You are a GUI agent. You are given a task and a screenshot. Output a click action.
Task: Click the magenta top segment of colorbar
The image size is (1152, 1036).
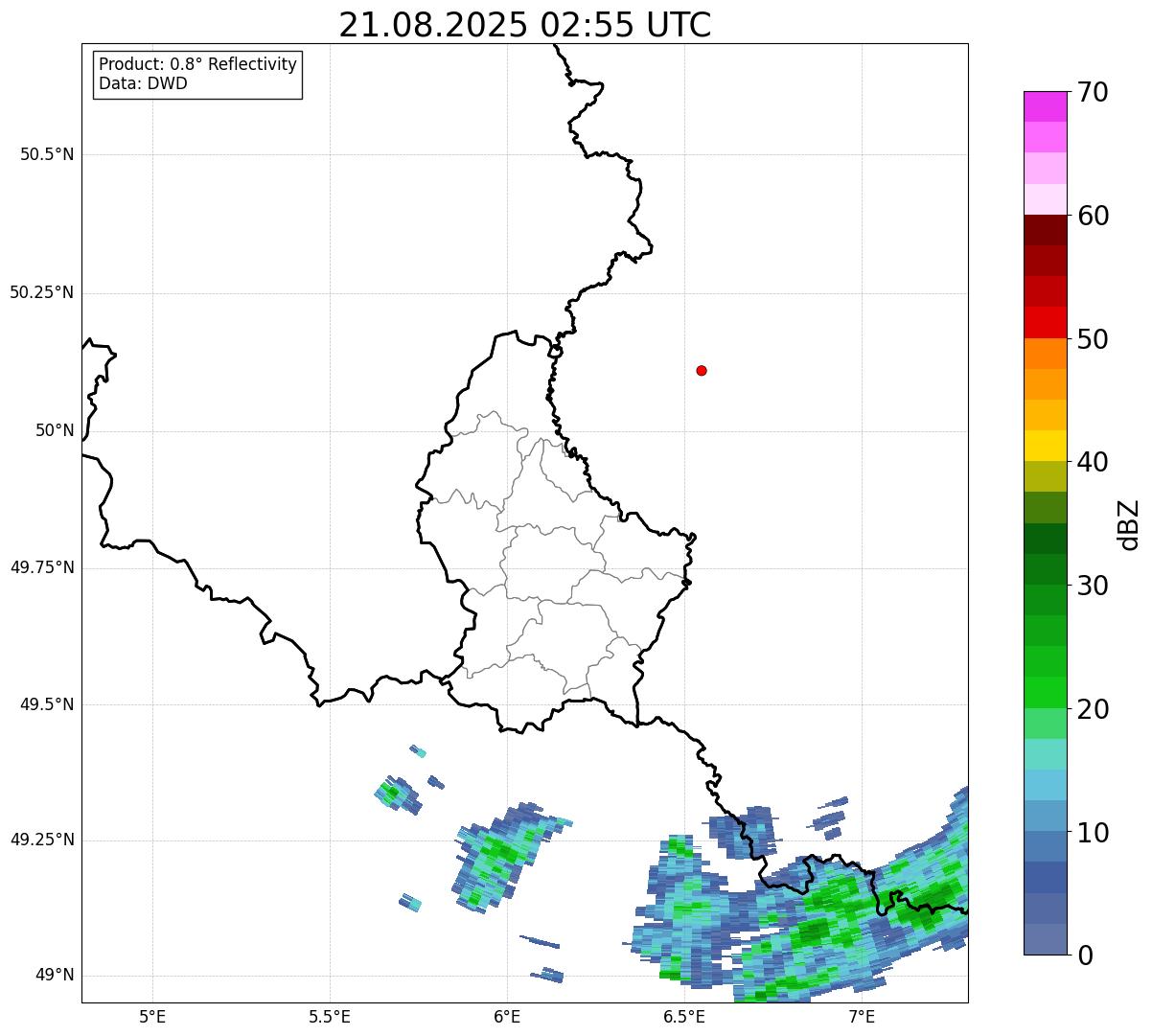pos(1045,106)
